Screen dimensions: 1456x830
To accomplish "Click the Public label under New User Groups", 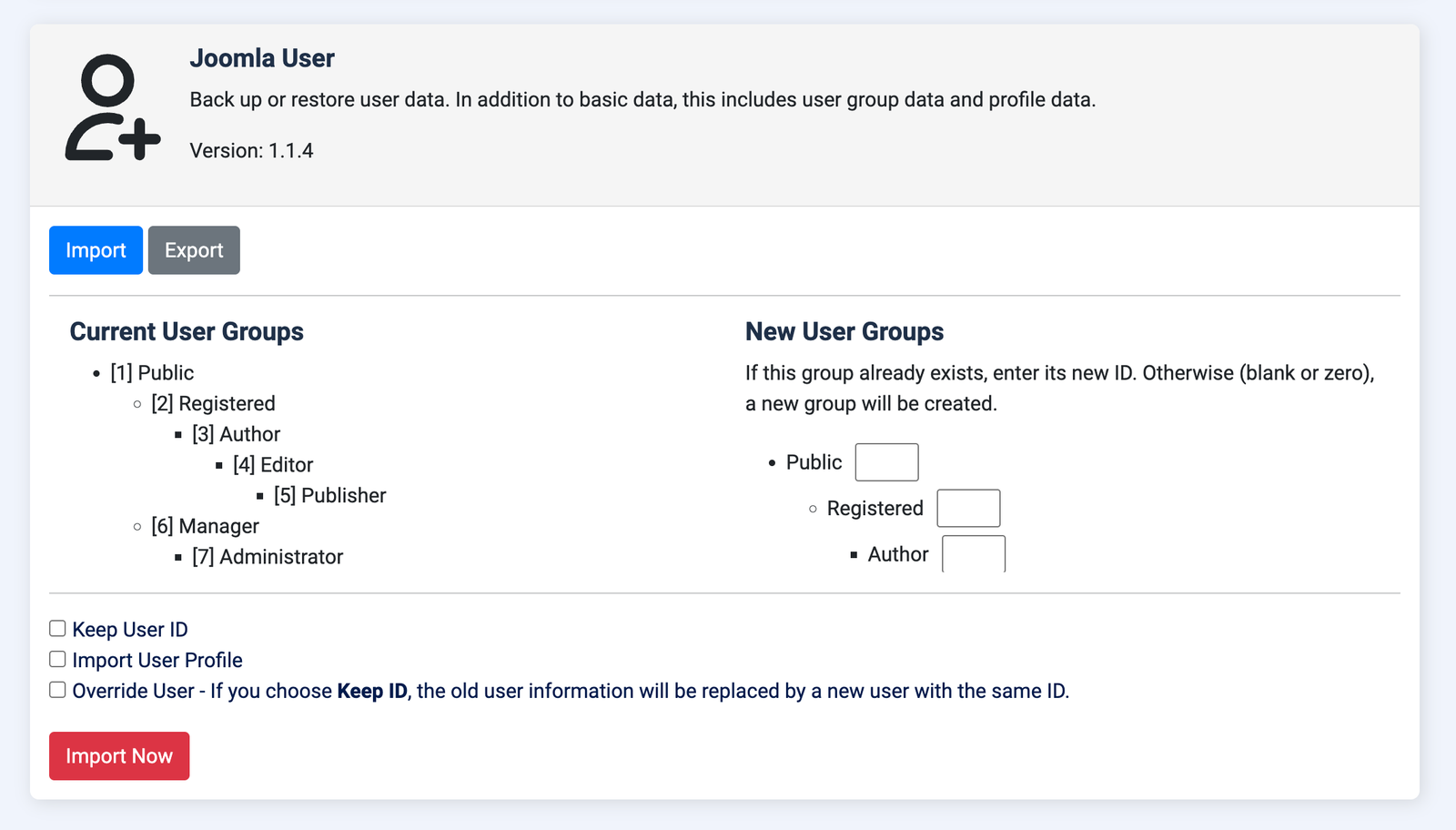I will [x=814, y=462].
